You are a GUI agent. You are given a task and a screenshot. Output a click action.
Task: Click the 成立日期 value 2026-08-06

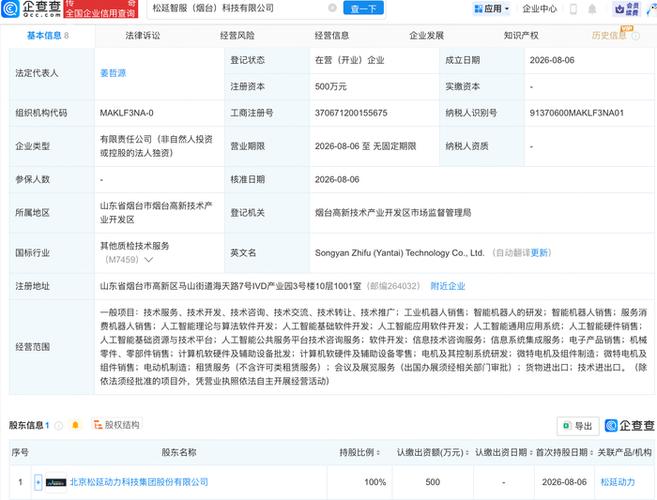[x=552, y=60]
